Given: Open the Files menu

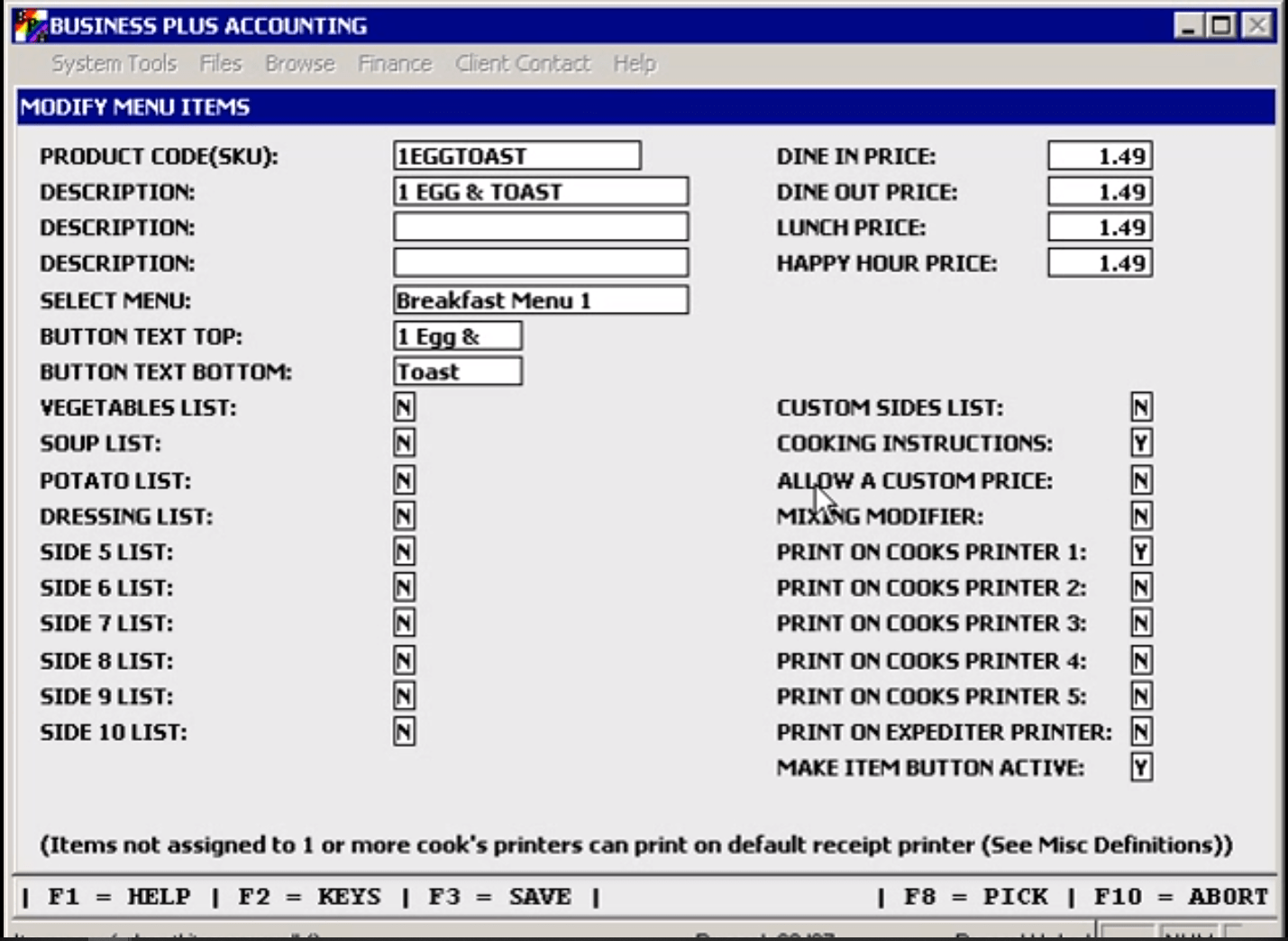Looking at the screenshot, I should click(x=221, y=63).
